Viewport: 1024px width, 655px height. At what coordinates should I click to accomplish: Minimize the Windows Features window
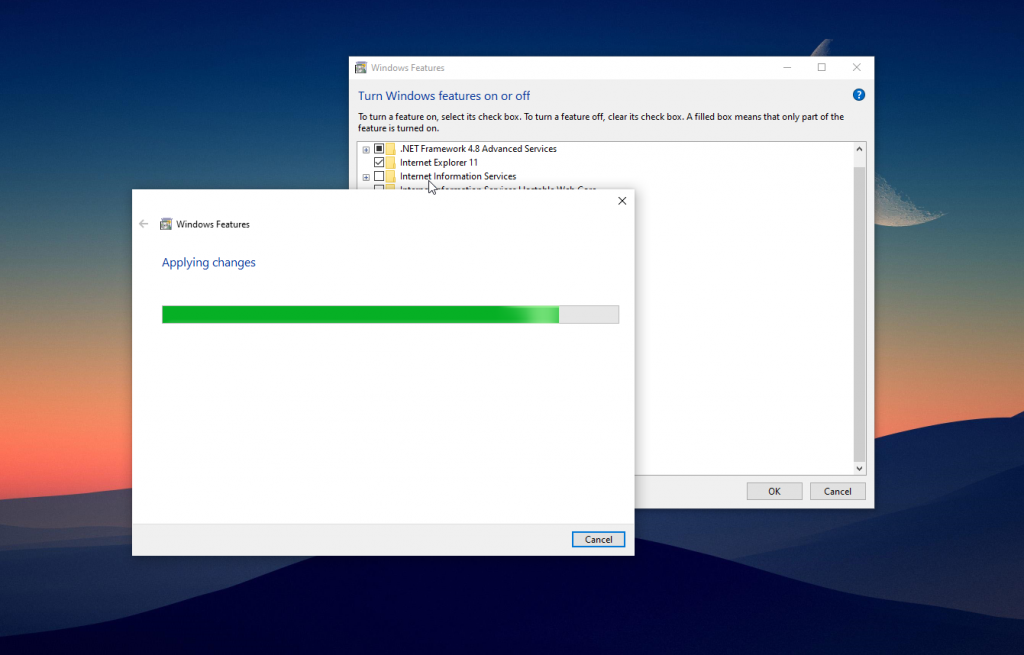click(787, 67)
